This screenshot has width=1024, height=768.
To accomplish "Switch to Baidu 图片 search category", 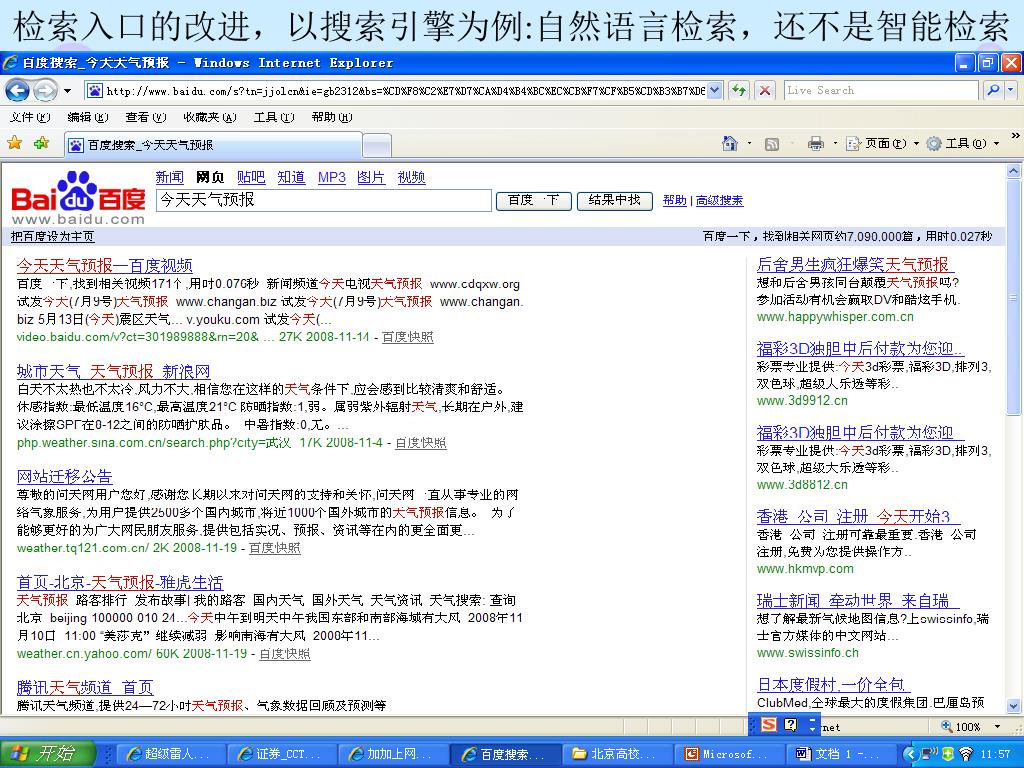I will click(x=371, y=177).
